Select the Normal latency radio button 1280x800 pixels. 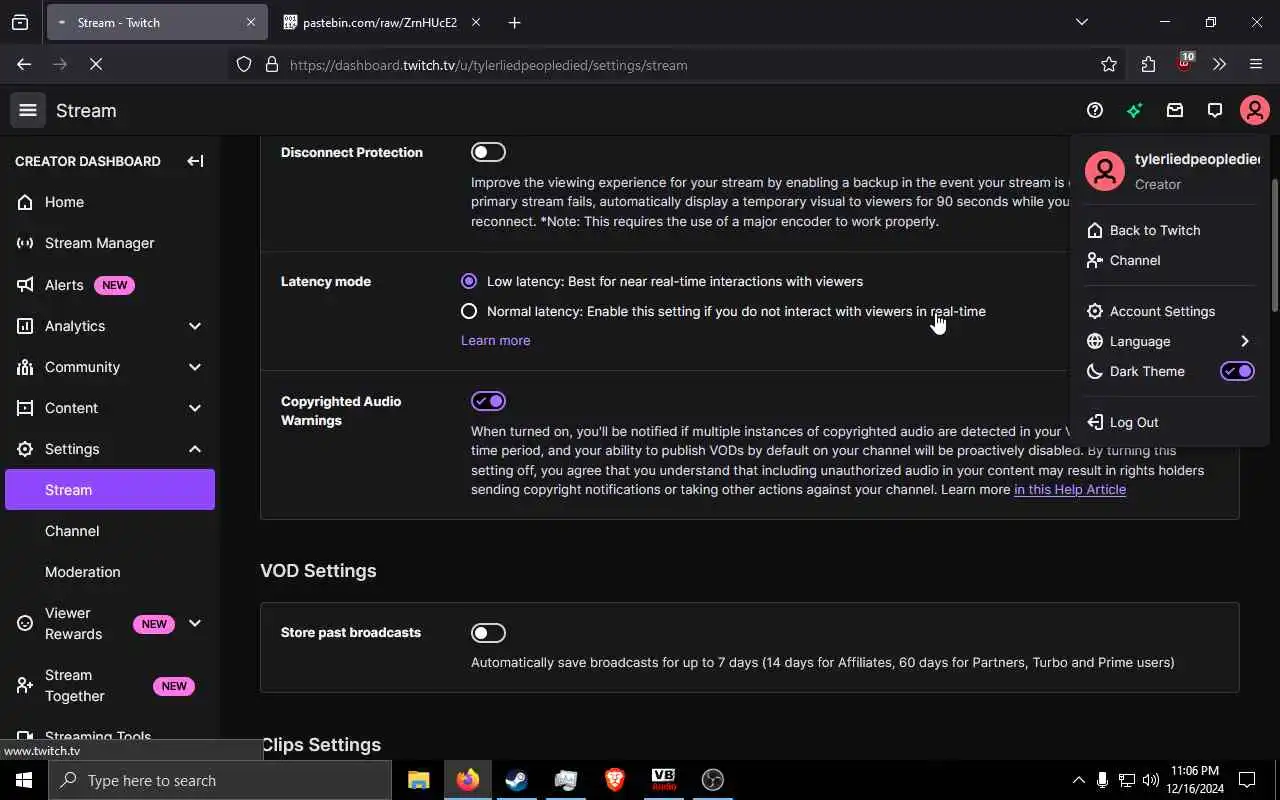pyautogui.click(x=469, y=311)
